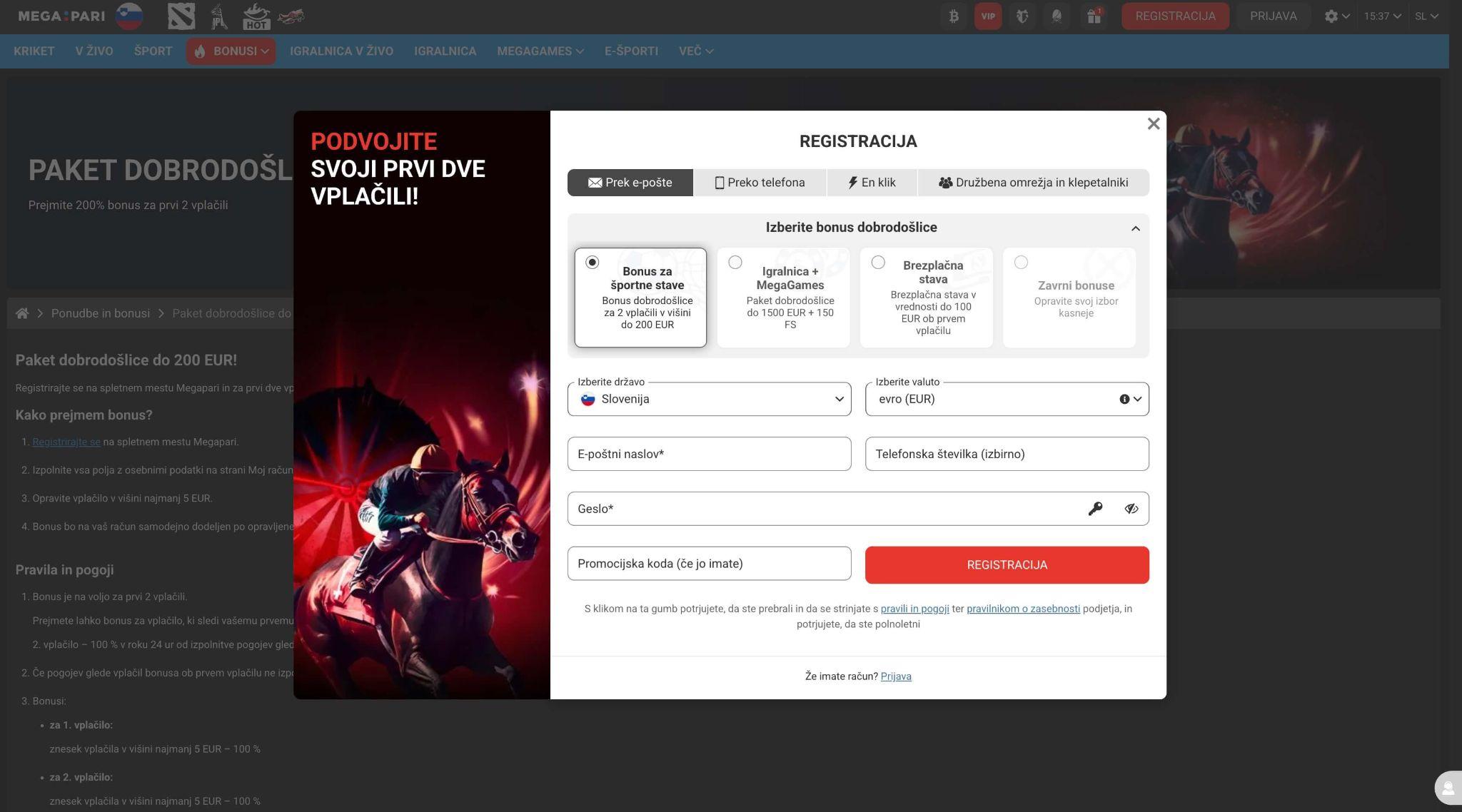This screenshot has width=1462, height=812.
Task: Open the VIP badge icon
Action: (x=988, y=16)
